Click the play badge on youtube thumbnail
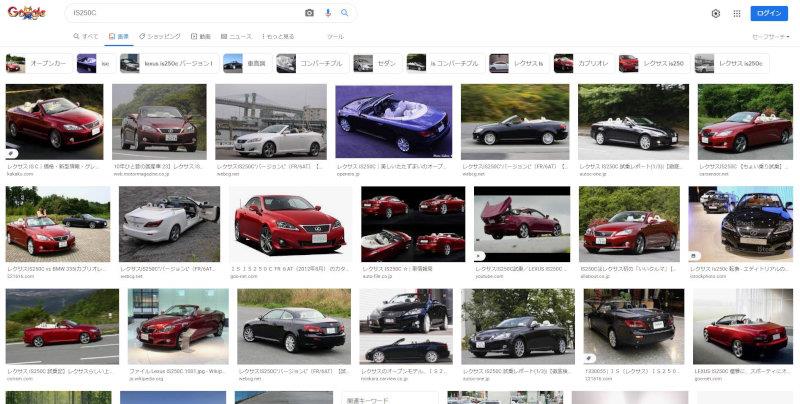Image resolution: width=800 pixels, height=404 pixels. pos(480,256)
